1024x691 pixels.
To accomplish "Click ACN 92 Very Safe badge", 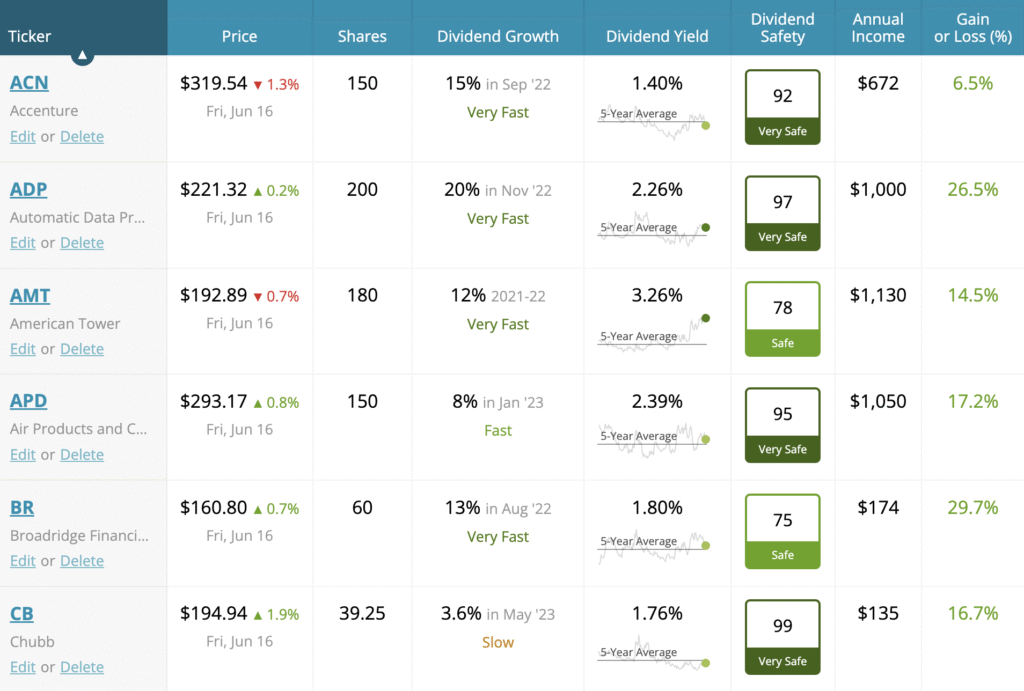I will [x=782, y=107].
